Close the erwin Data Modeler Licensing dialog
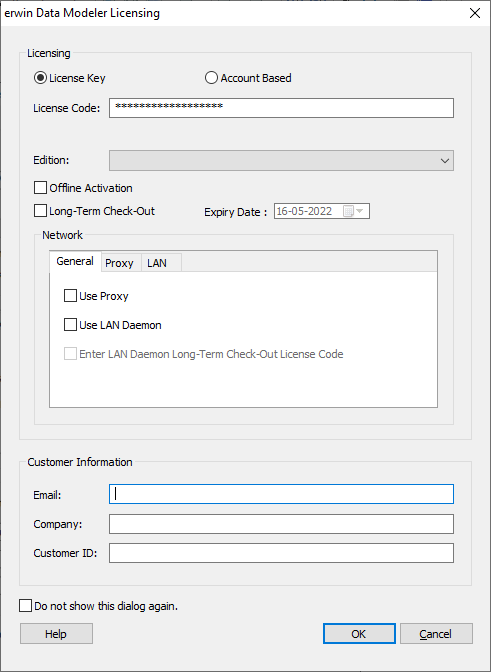 click(475, 13)
